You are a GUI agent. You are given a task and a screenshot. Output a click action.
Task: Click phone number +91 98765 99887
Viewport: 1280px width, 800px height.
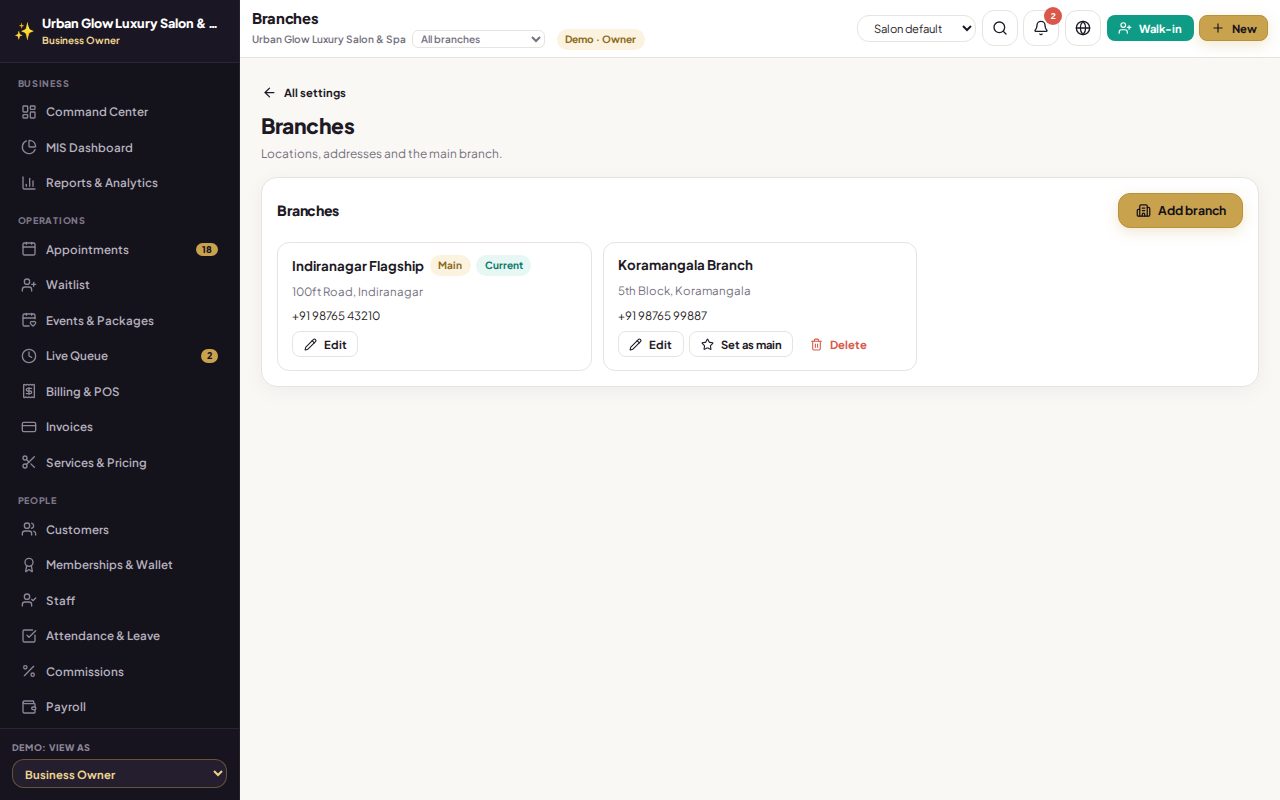point(662,316)
